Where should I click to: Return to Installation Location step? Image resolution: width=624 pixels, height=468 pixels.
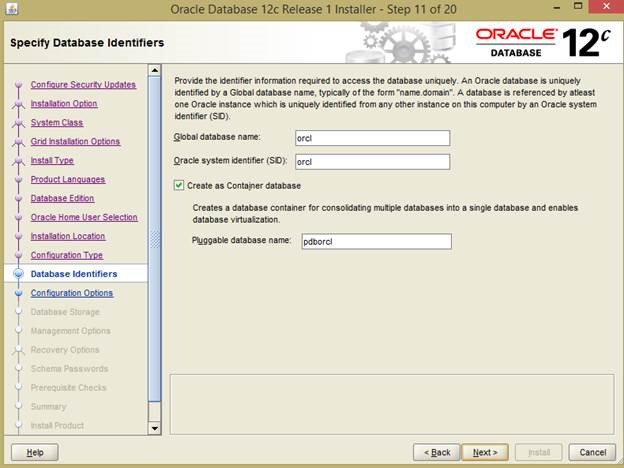[68, 236]
